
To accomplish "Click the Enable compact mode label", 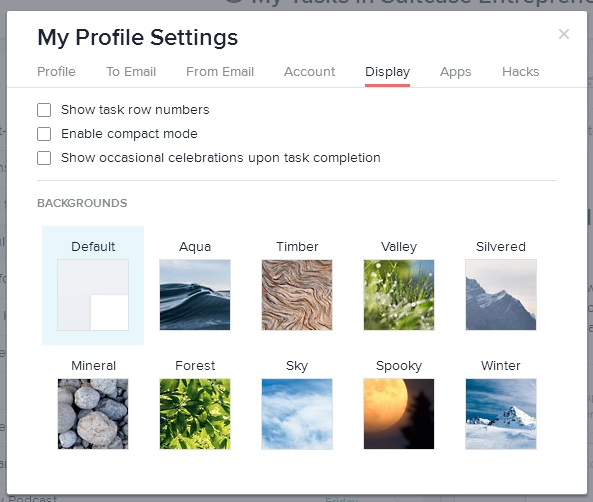I will tap(129, 134).
